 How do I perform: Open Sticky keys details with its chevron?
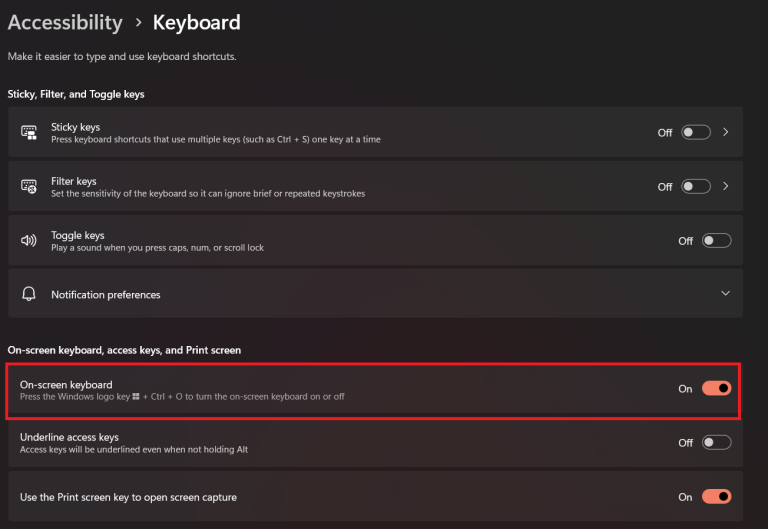(725, 132)
